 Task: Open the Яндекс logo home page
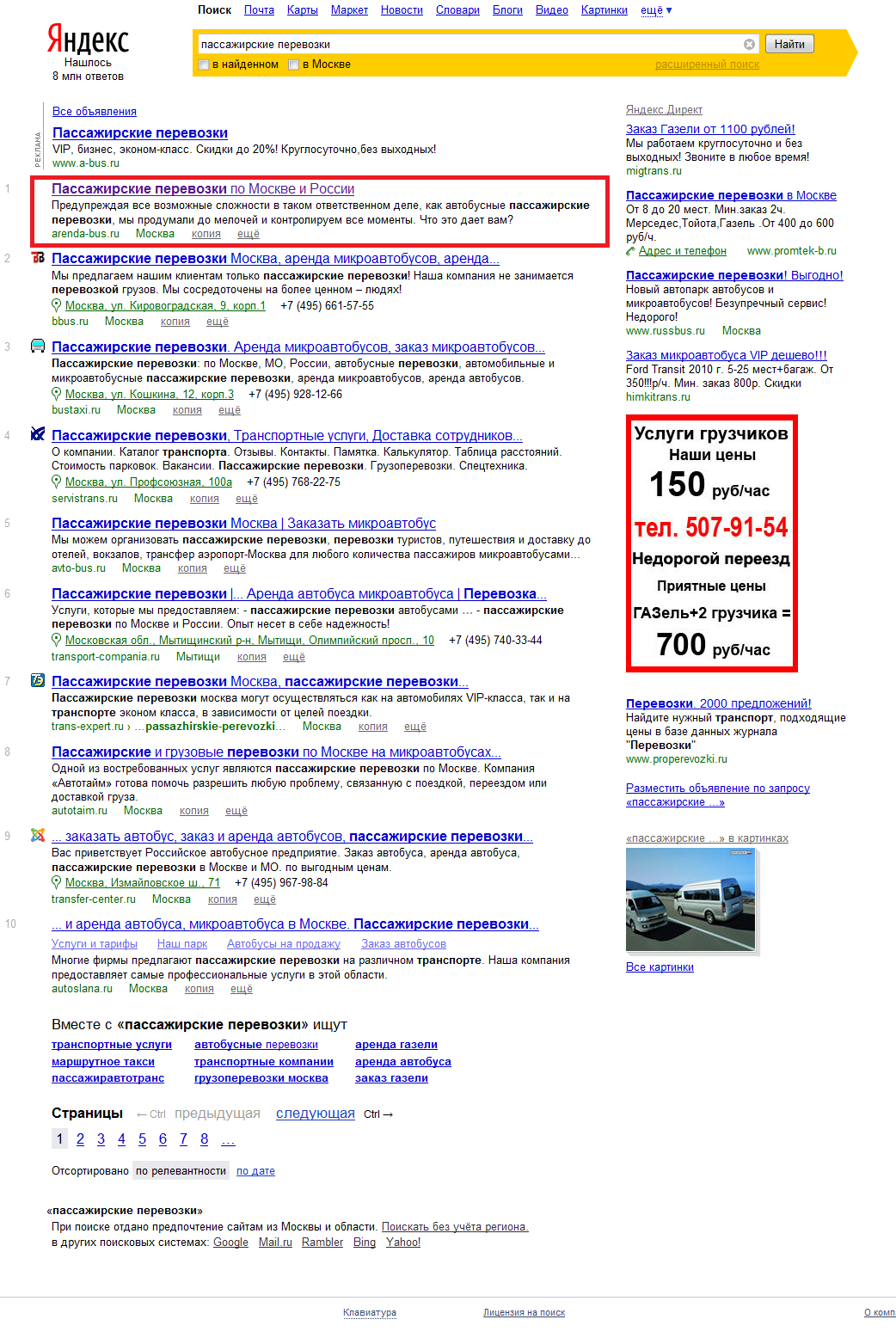(x=88, y=40)
